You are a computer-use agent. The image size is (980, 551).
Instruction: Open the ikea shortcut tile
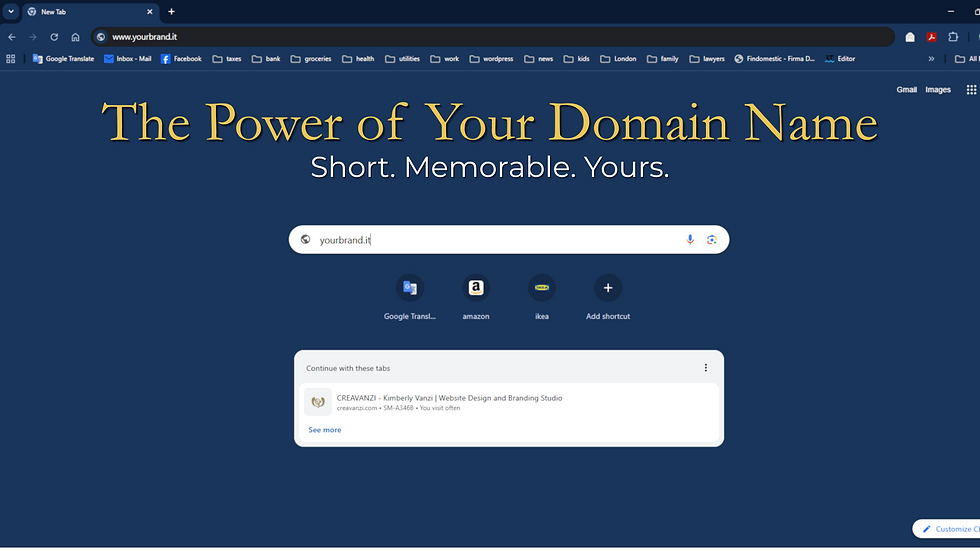542,297
